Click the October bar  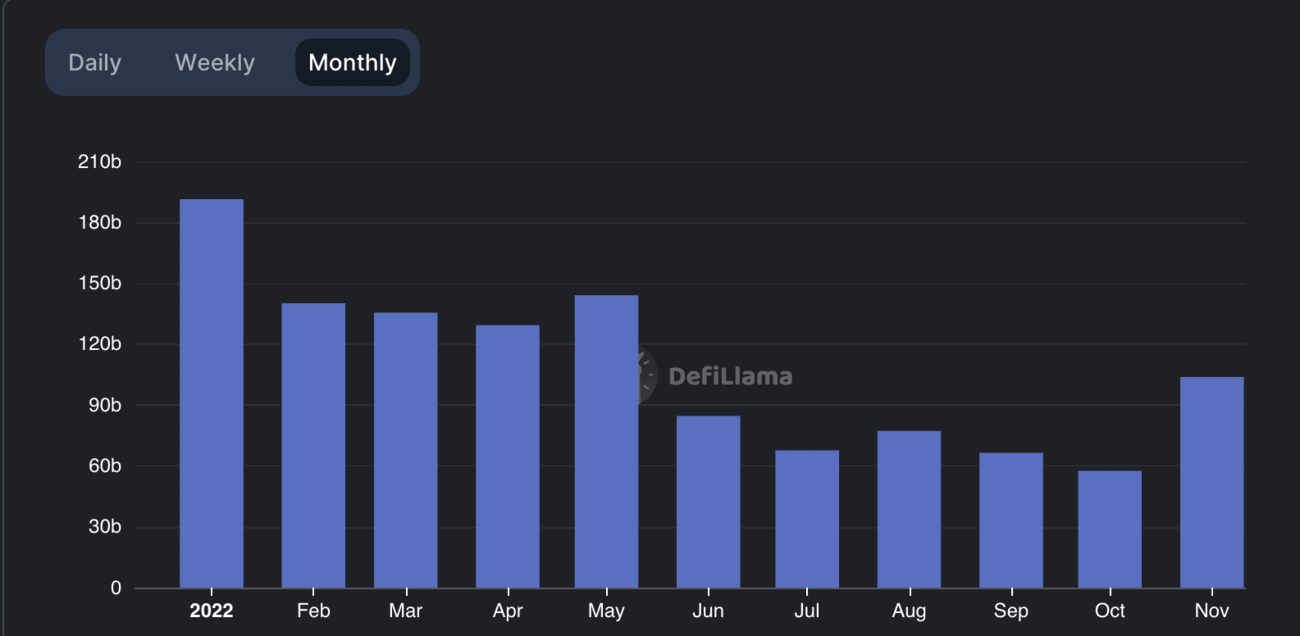tap(1110, 529)
